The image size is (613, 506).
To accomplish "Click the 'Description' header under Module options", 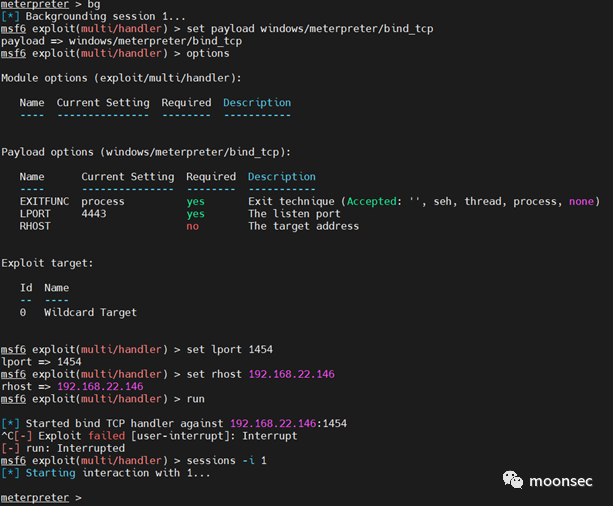I will coord(257,103).
